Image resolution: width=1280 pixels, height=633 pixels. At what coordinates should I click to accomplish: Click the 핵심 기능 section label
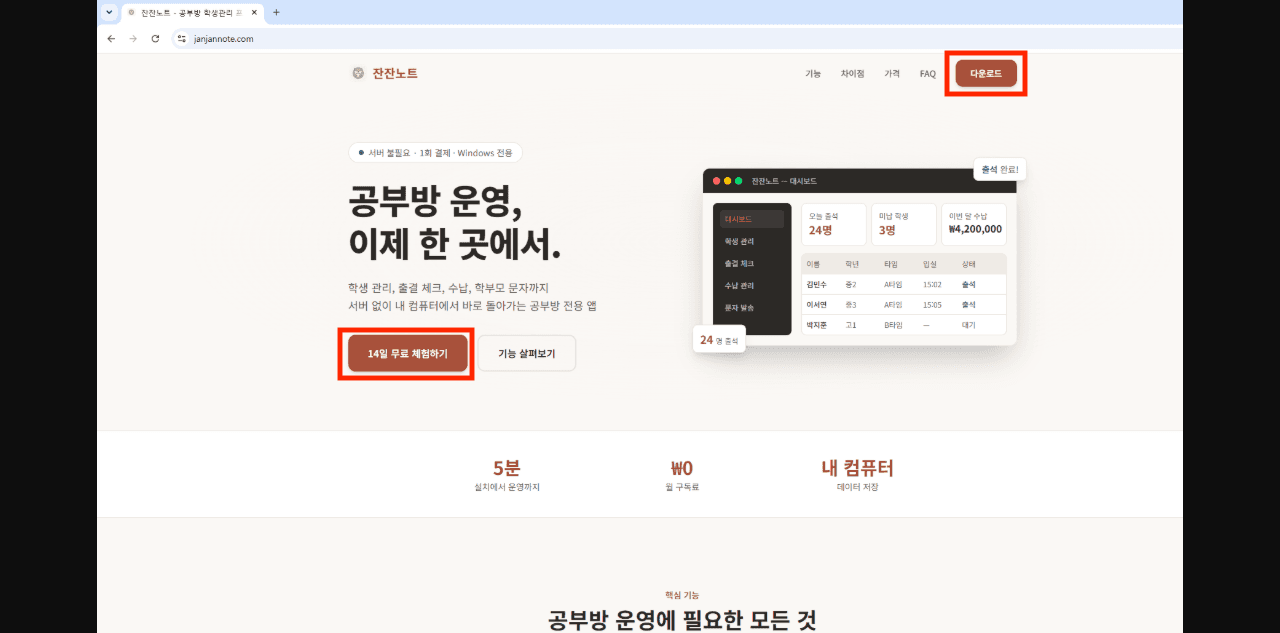click(x=682, y=594)
